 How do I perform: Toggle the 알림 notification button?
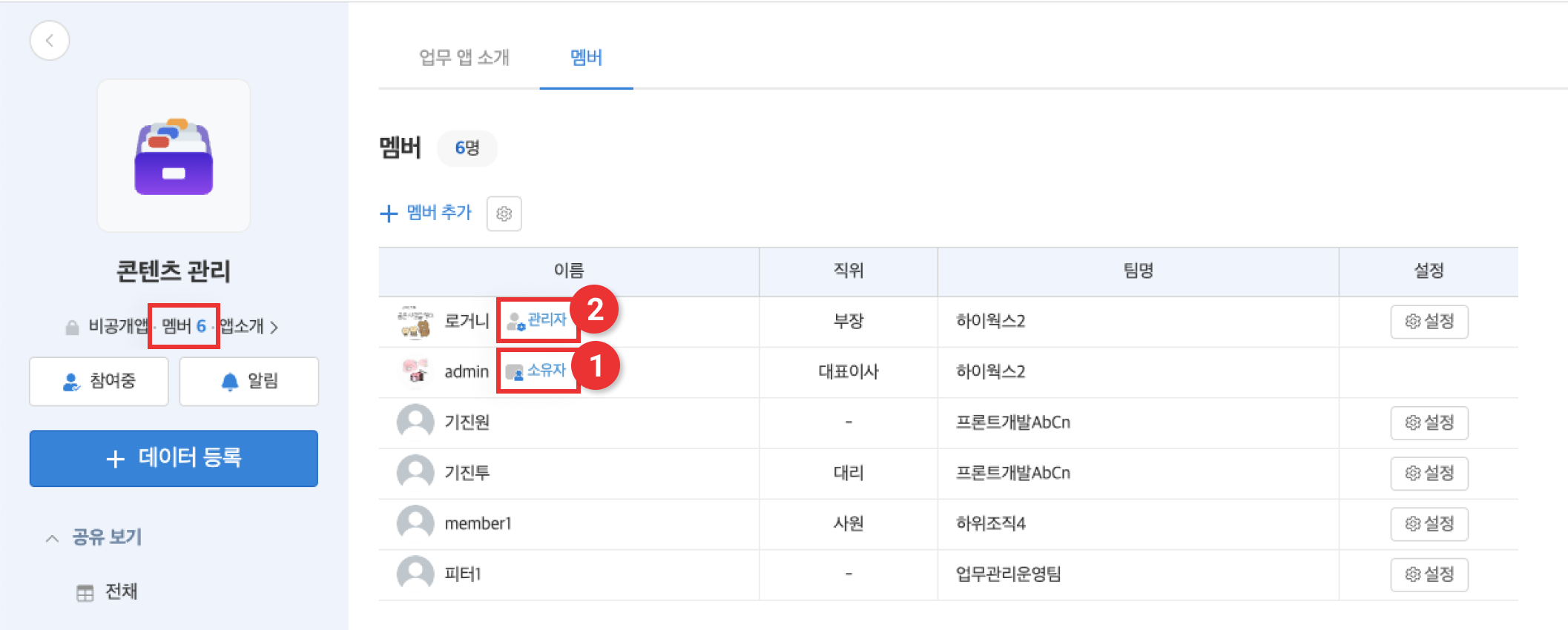(249, 382)
